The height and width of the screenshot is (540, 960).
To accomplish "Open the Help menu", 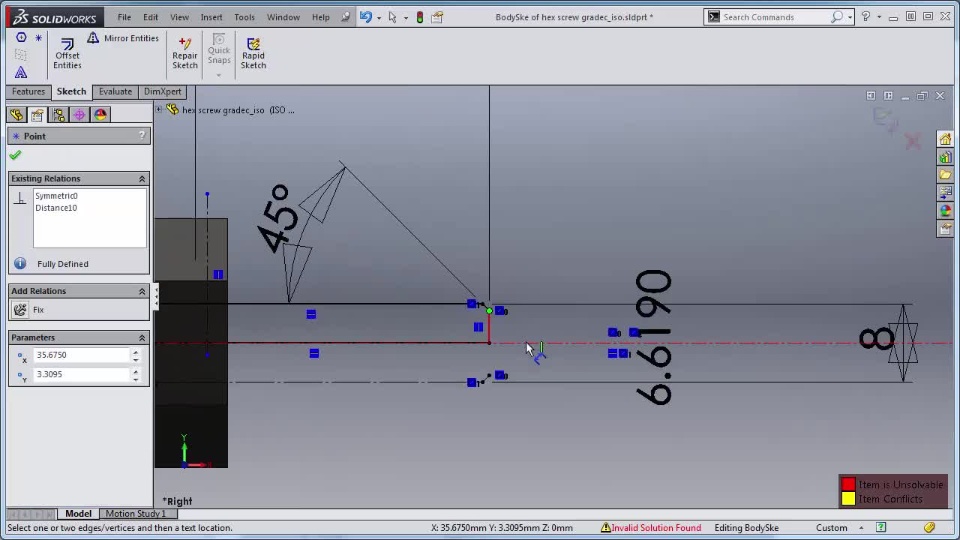I will tap(321, 17).
